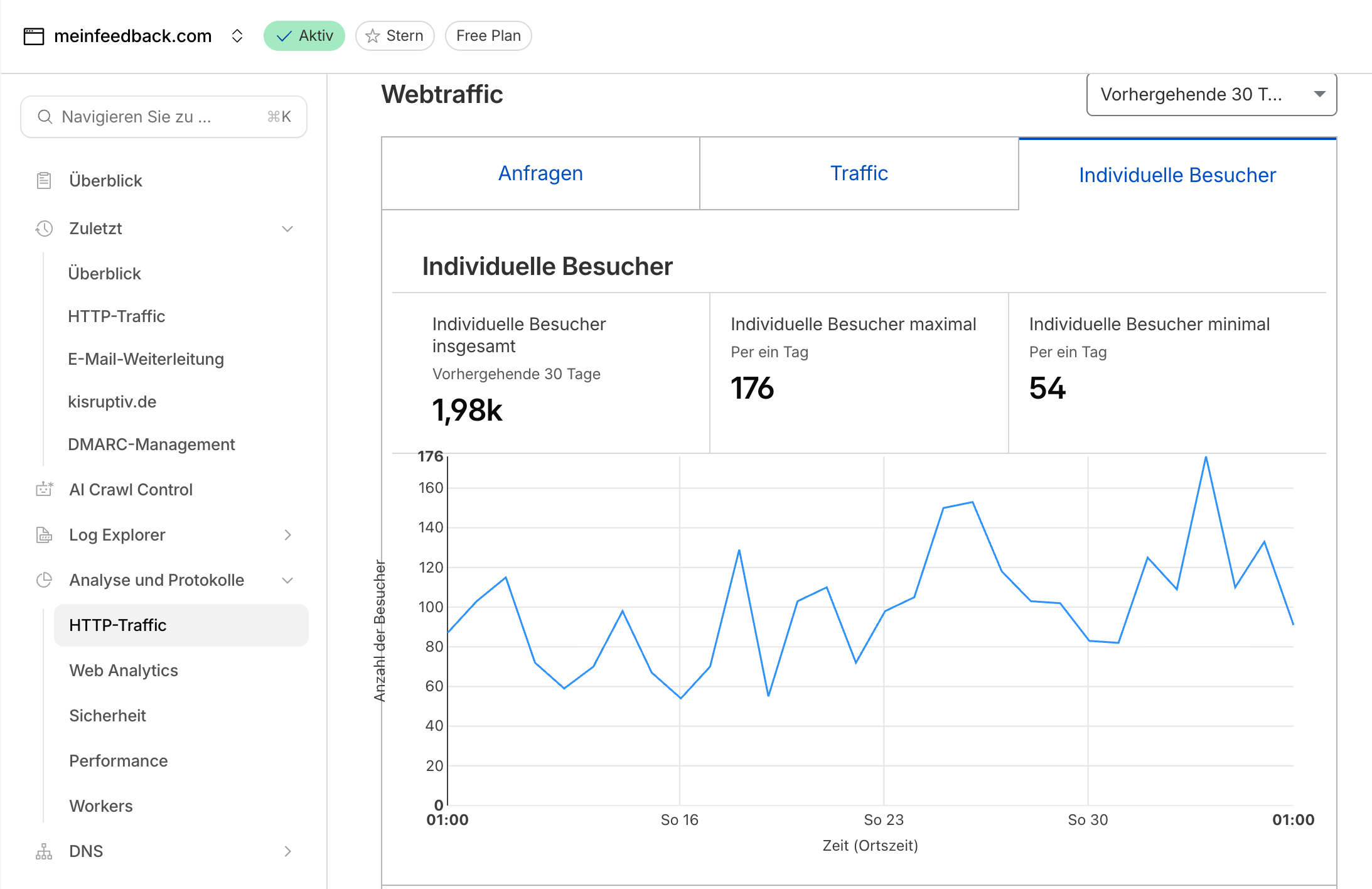Open E-Mail-Weiterleitung recent item

tap(146, 359)
